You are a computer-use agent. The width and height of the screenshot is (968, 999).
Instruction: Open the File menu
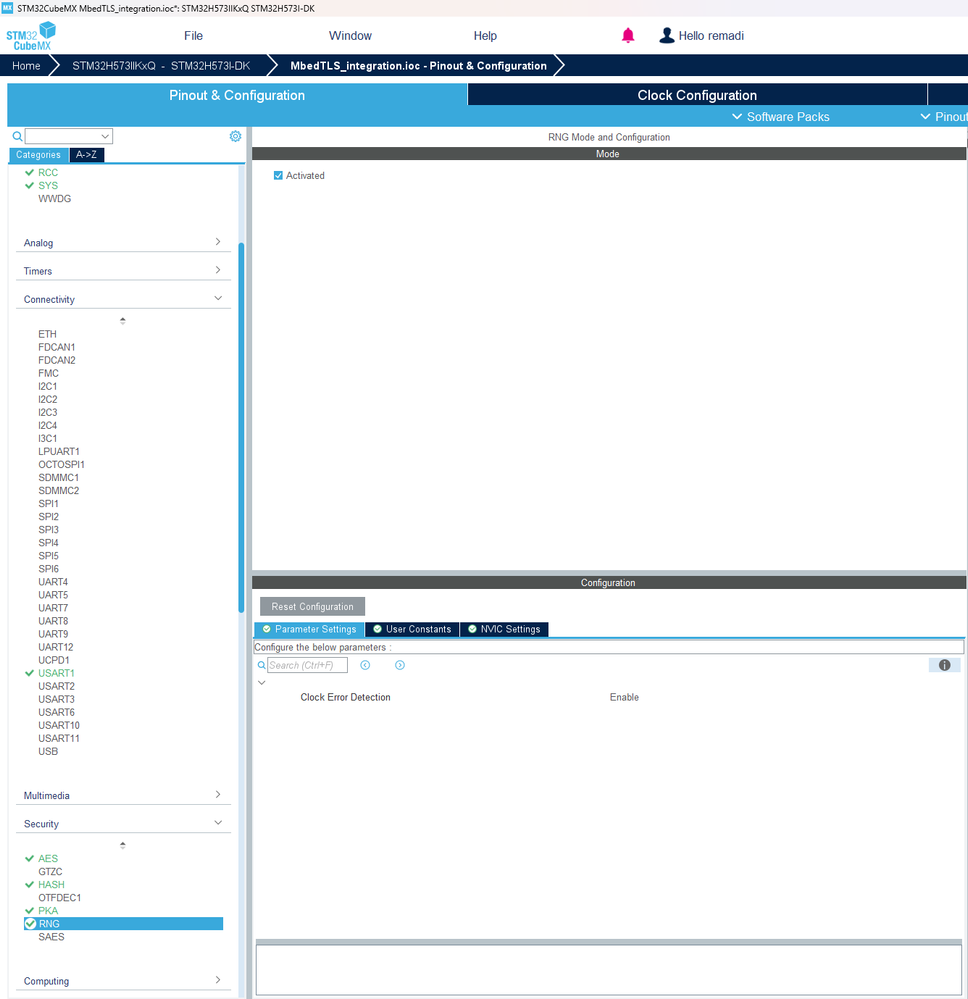pos(193,36)
